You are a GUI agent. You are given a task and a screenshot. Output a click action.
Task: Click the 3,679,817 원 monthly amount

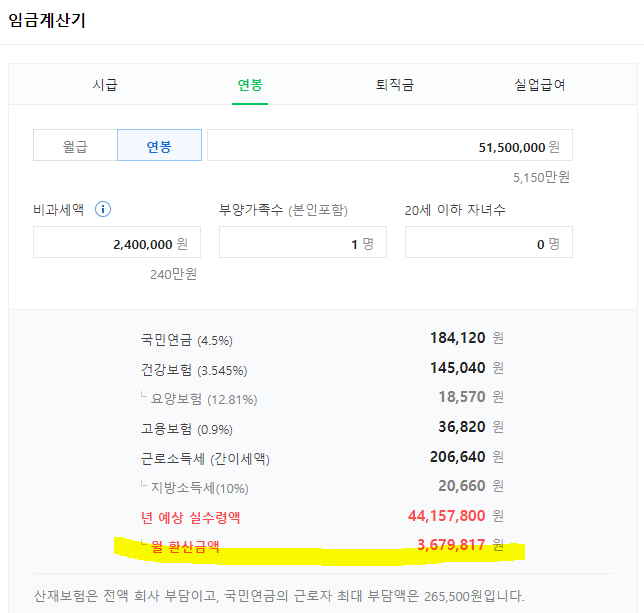(x=460, y=545)
